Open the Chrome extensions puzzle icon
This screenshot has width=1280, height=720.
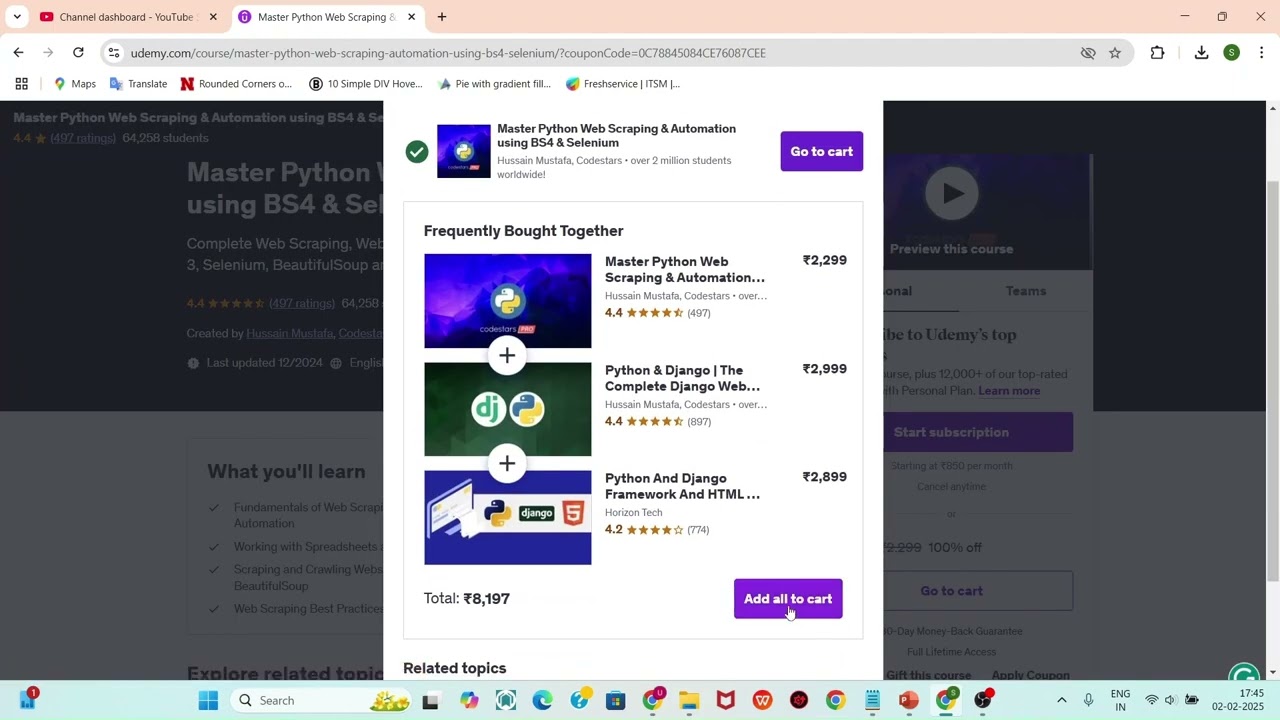1157,53
